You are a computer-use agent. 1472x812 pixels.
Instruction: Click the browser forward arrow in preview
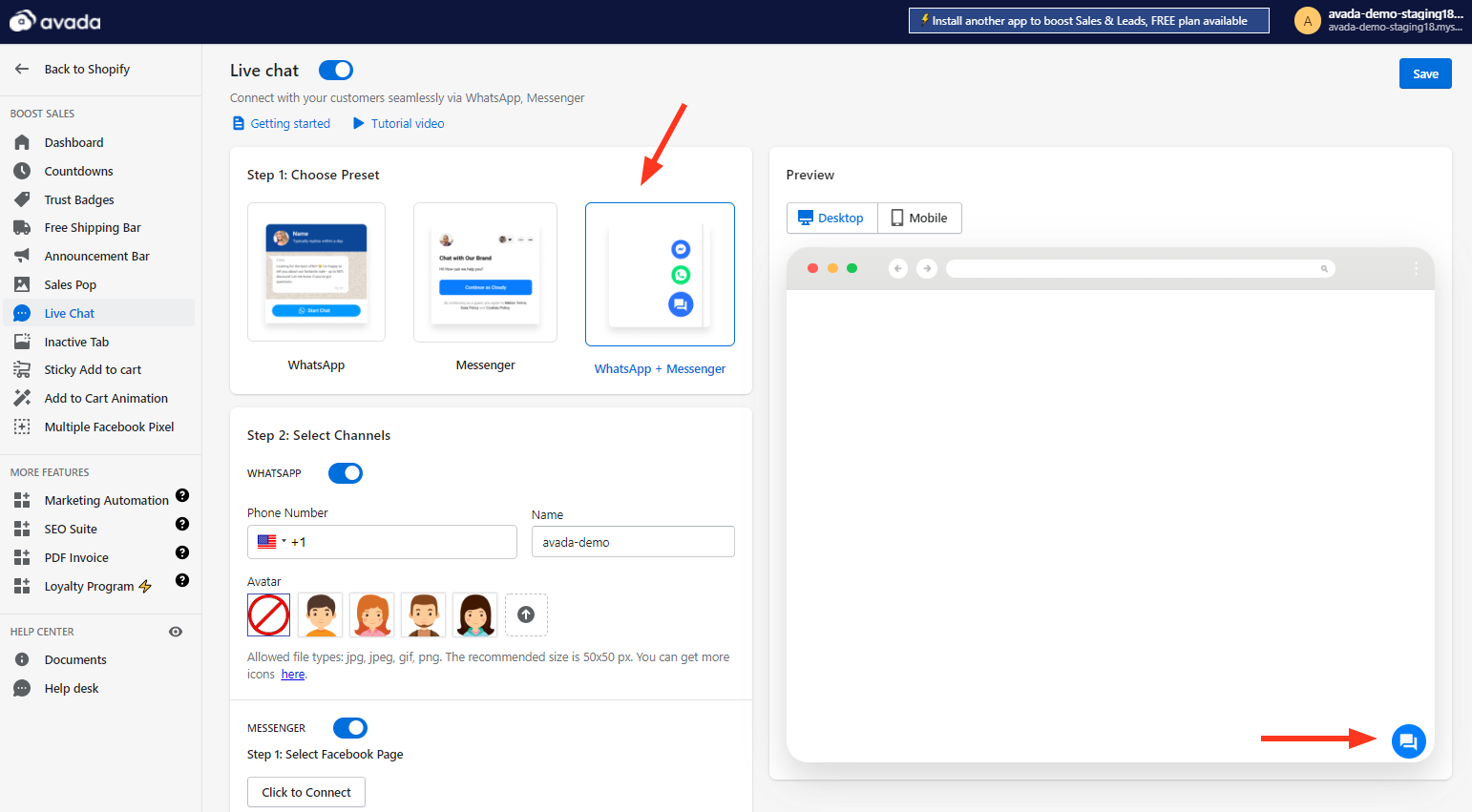pyautogui.click(x=926, y=268)
